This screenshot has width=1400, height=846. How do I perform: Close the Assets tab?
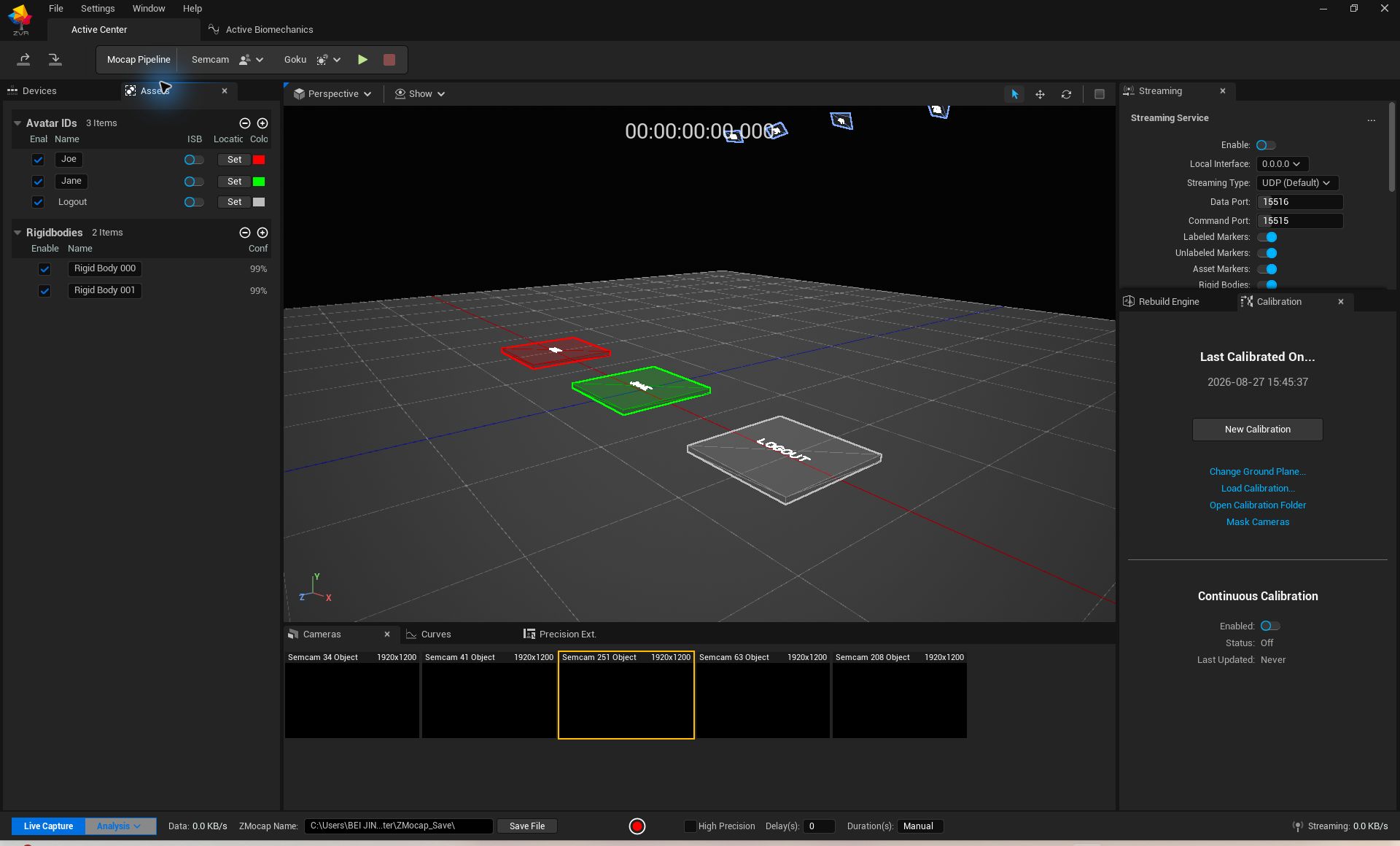[225, 91]
